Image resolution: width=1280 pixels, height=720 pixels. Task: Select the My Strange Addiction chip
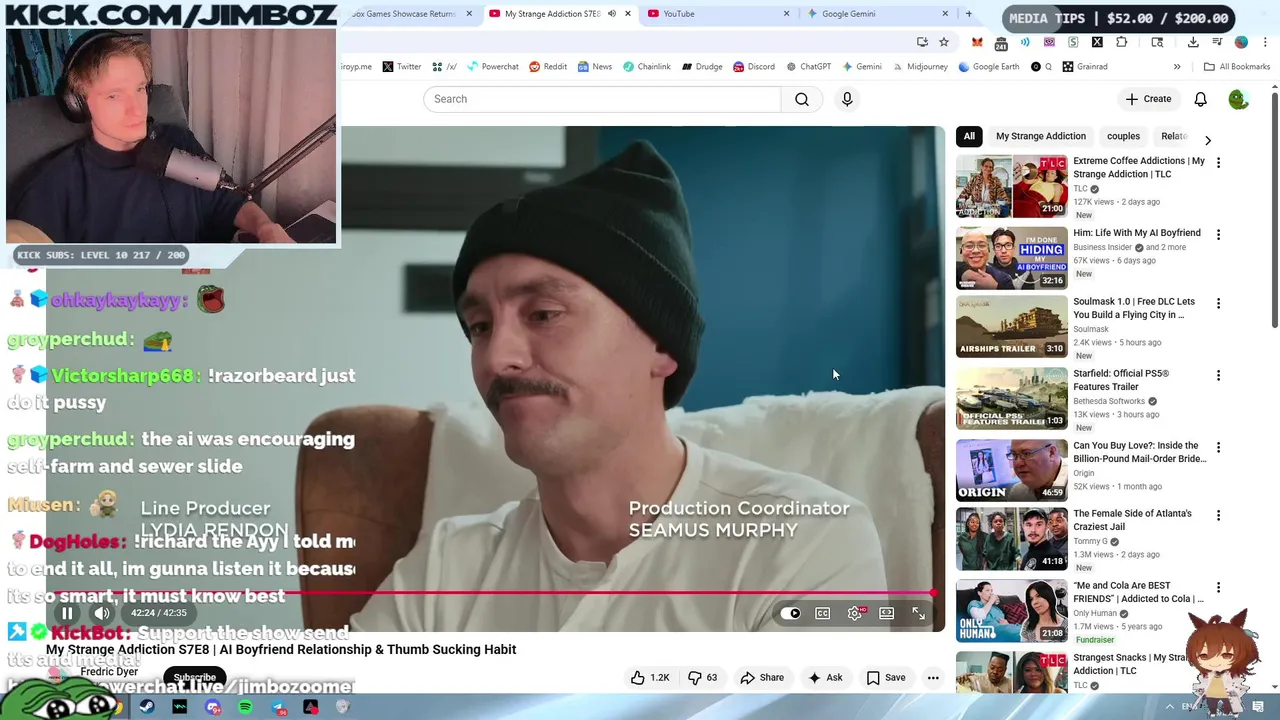pyautogui.click(x=1040, y=136)
